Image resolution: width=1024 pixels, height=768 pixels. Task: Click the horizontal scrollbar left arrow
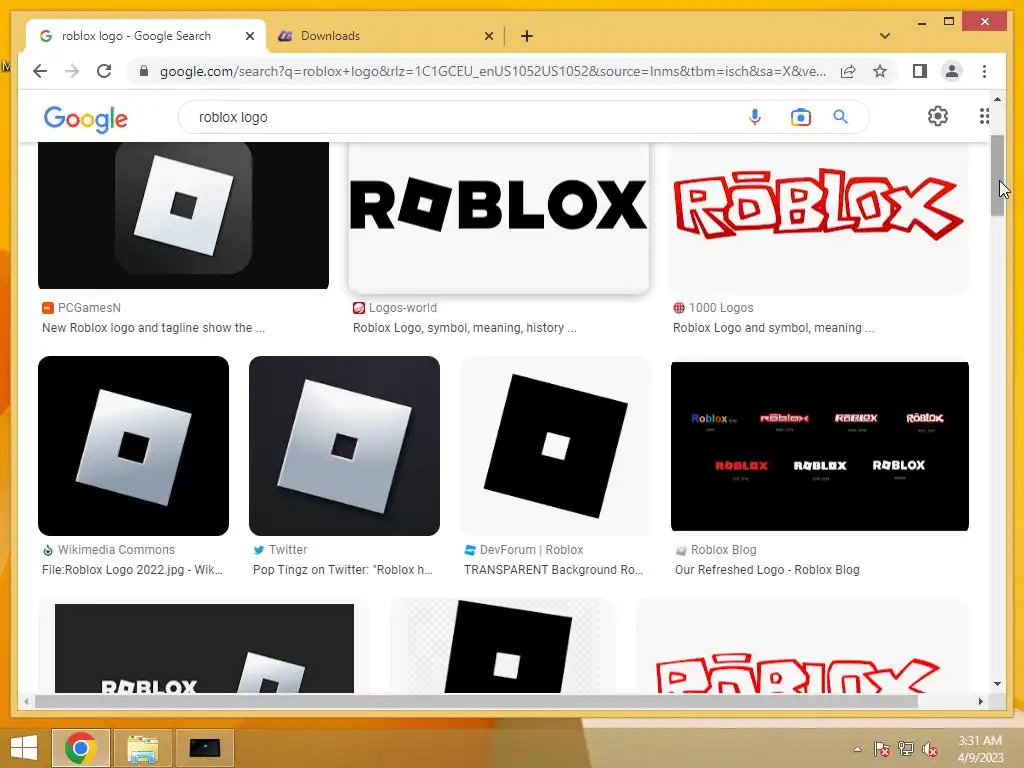click(x=25, y=701)
